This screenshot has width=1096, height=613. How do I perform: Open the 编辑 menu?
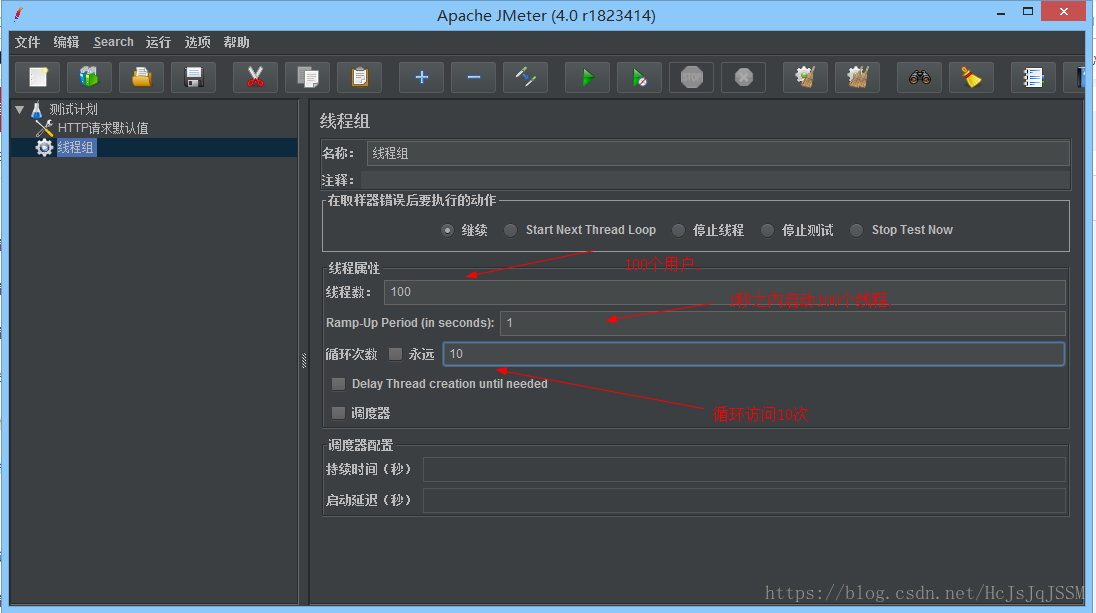click(66, 43)
